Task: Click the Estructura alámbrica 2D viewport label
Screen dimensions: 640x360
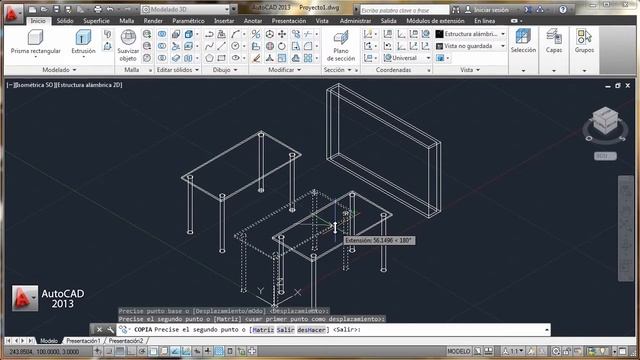Action: [89, 85]
